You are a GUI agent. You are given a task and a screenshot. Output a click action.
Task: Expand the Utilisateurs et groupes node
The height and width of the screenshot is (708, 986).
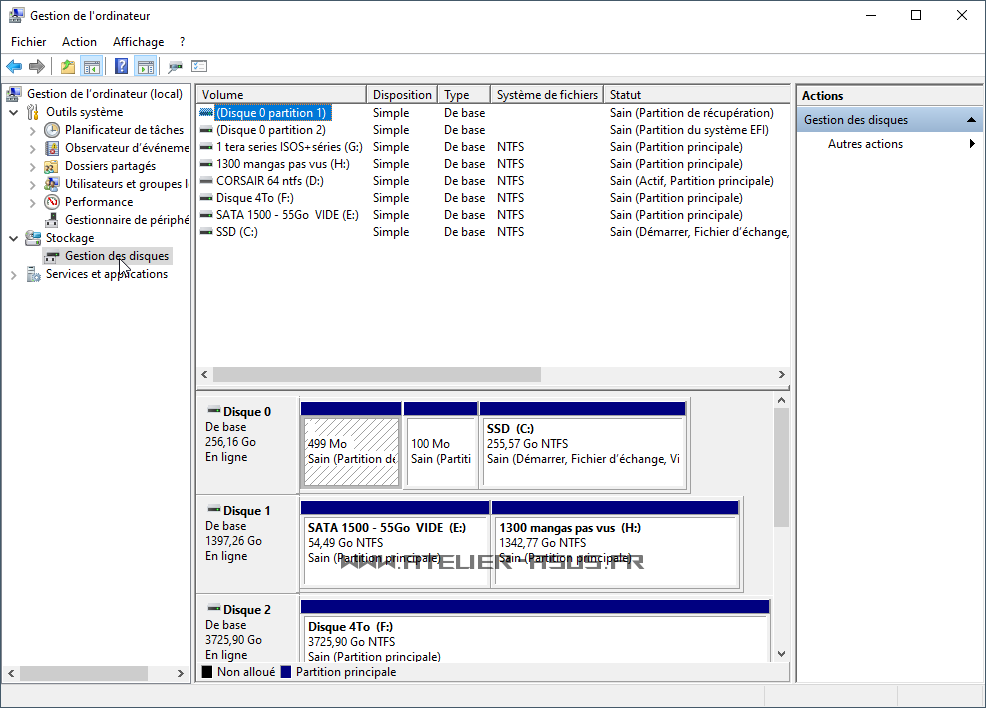coord(33,185)
